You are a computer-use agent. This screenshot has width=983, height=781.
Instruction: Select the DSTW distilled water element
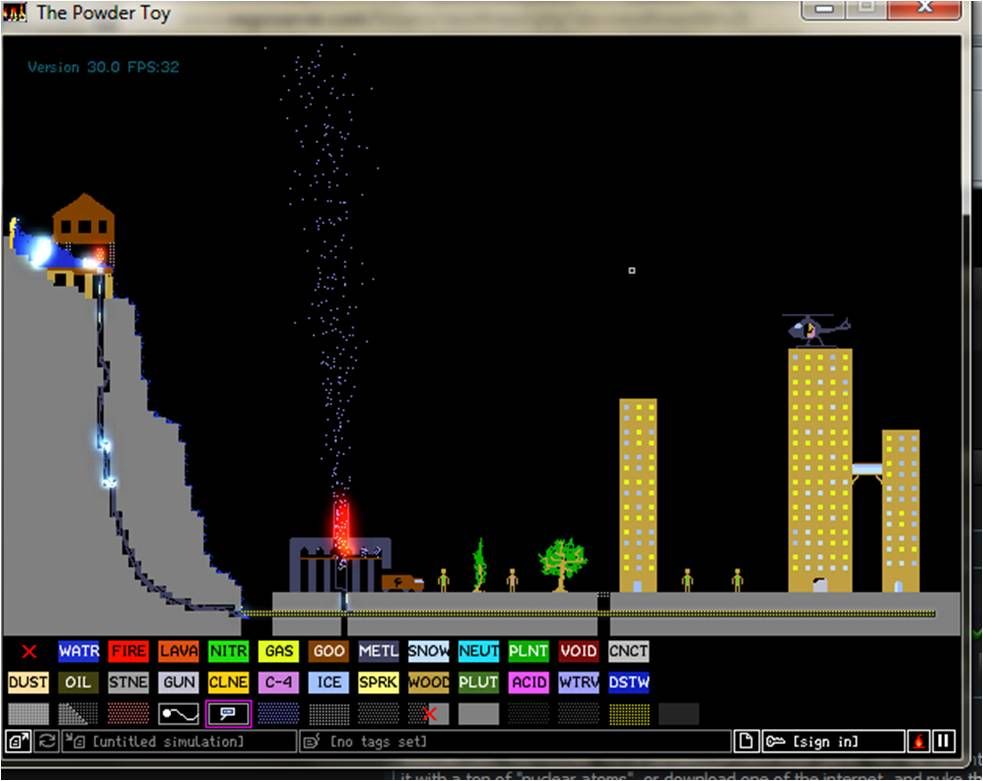coord(629,683)
